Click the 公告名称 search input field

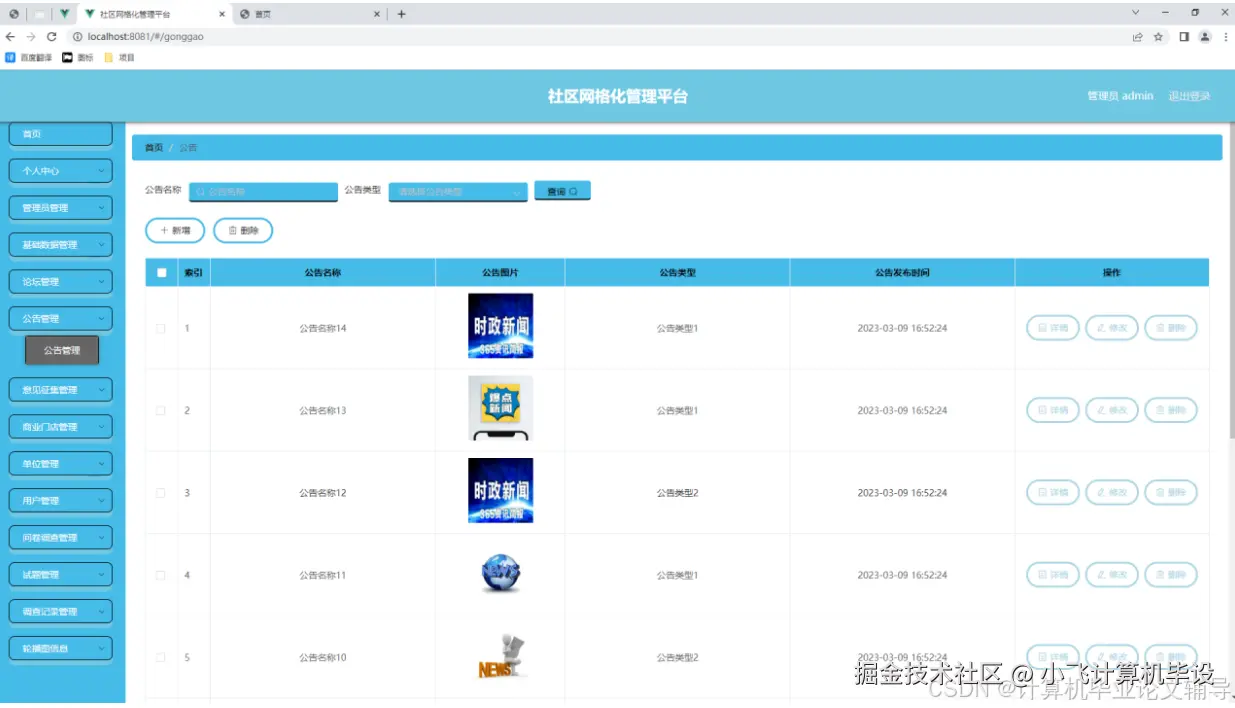262,190
